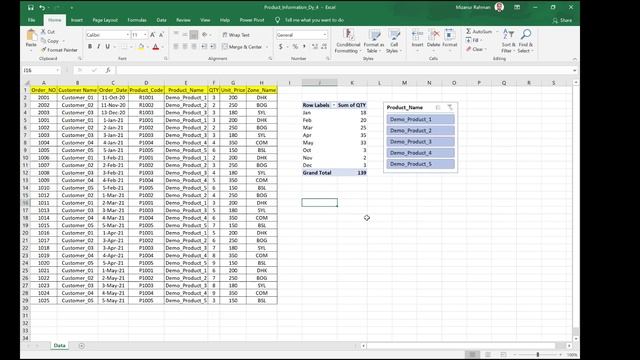Open the File tab

click(x=31, y=20)
